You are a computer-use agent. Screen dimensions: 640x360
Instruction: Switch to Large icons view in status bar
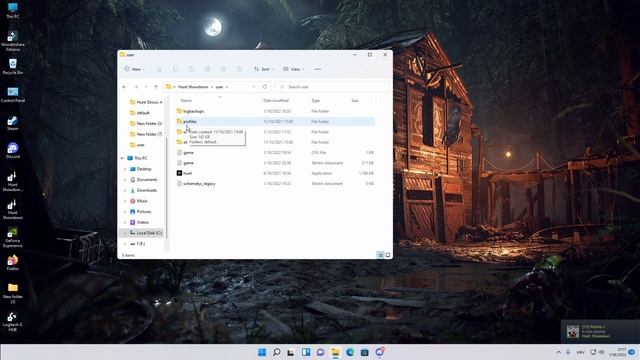coord(388,255)
